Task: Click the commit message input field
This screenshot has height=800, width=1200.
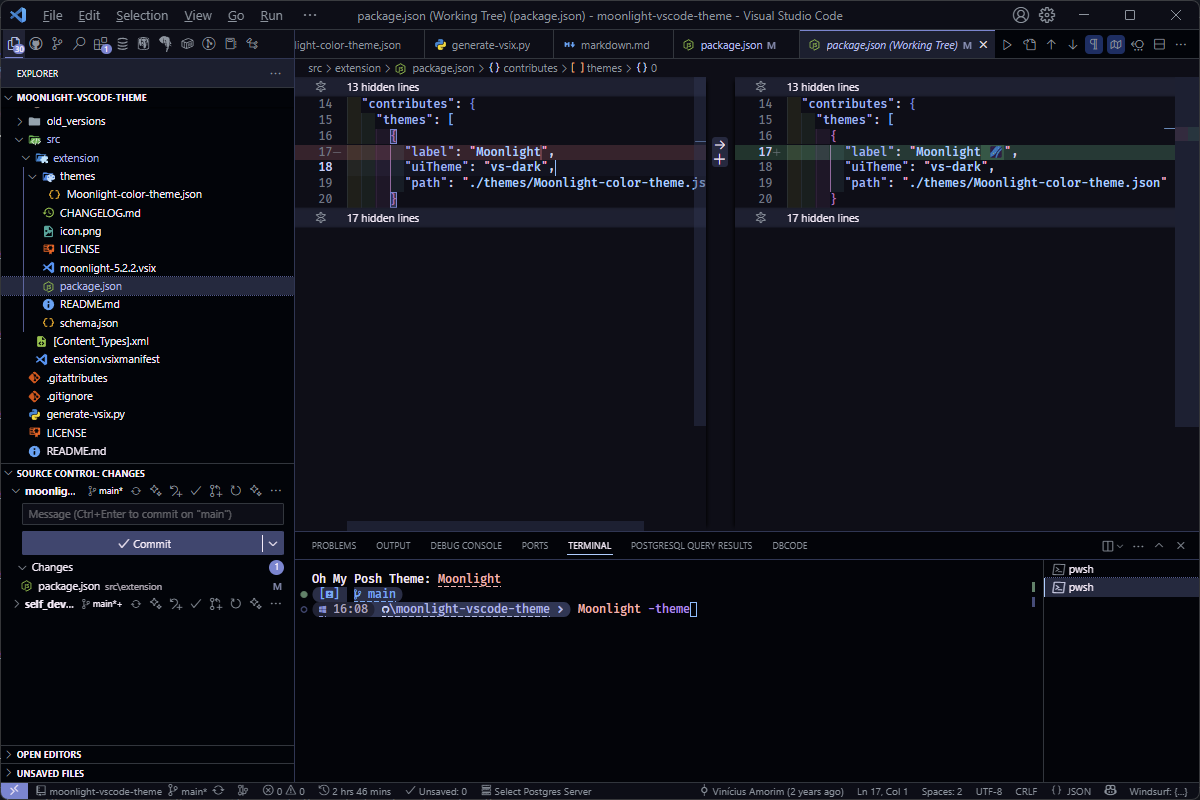Action: pyautogui.click(x=153, y=514)
